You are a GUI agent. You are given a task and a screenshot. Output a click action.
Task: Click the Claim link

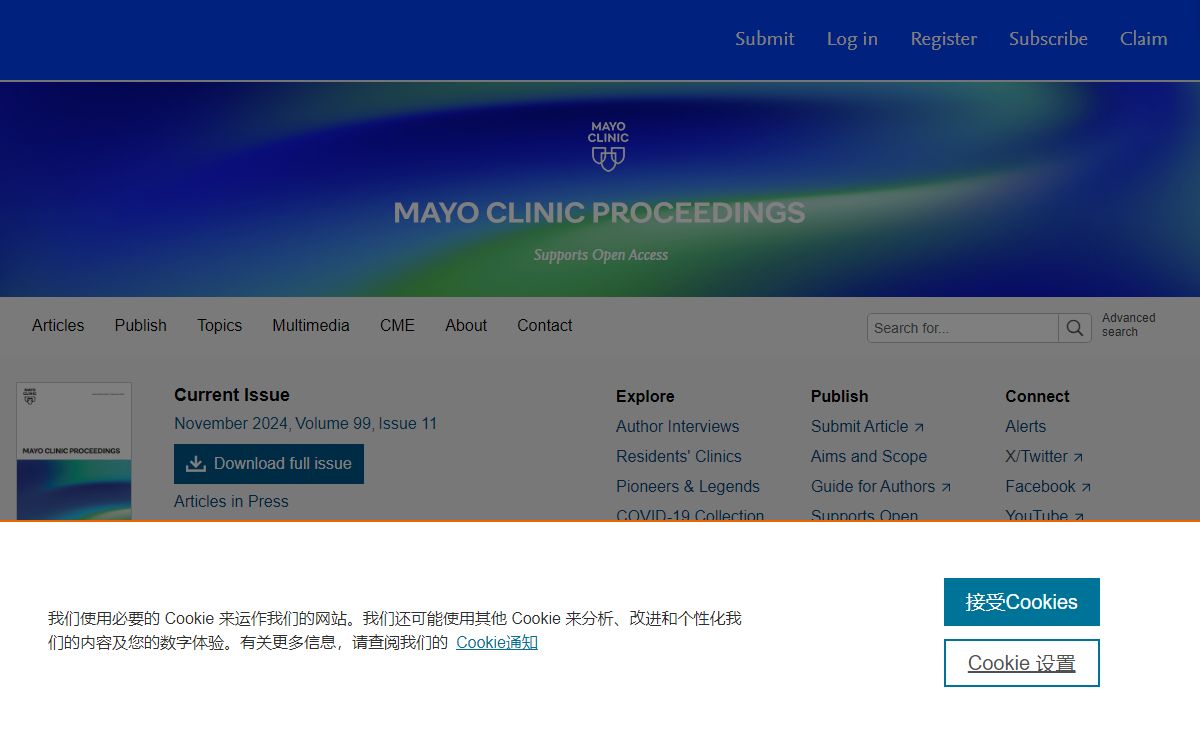[x=1143, y=39]
